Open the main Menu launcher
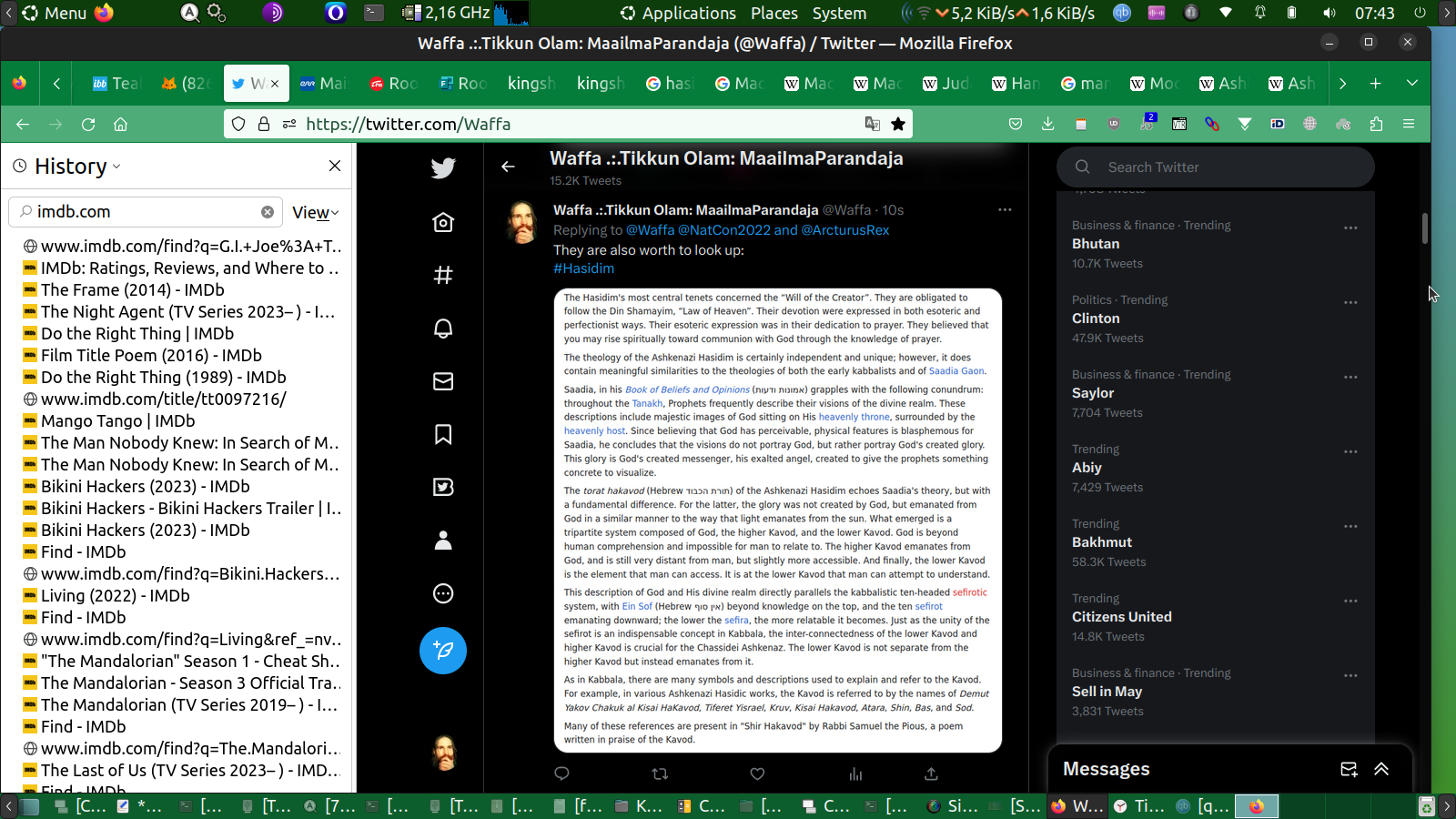Image resolution: width=1456 pixels, height=819 pixels. click(55, 14)
